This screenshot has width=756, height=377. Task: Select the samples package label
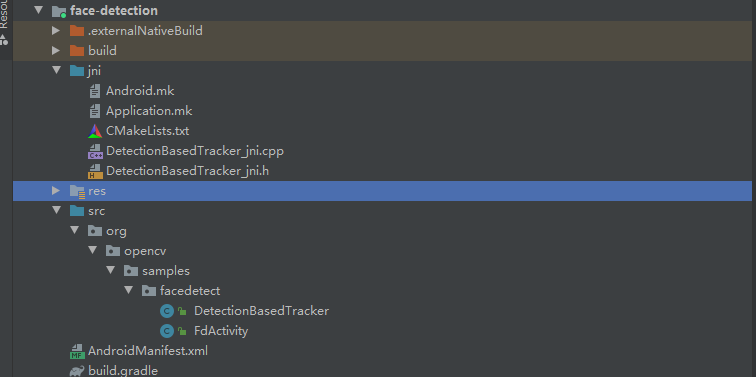(x=166, y=271)
